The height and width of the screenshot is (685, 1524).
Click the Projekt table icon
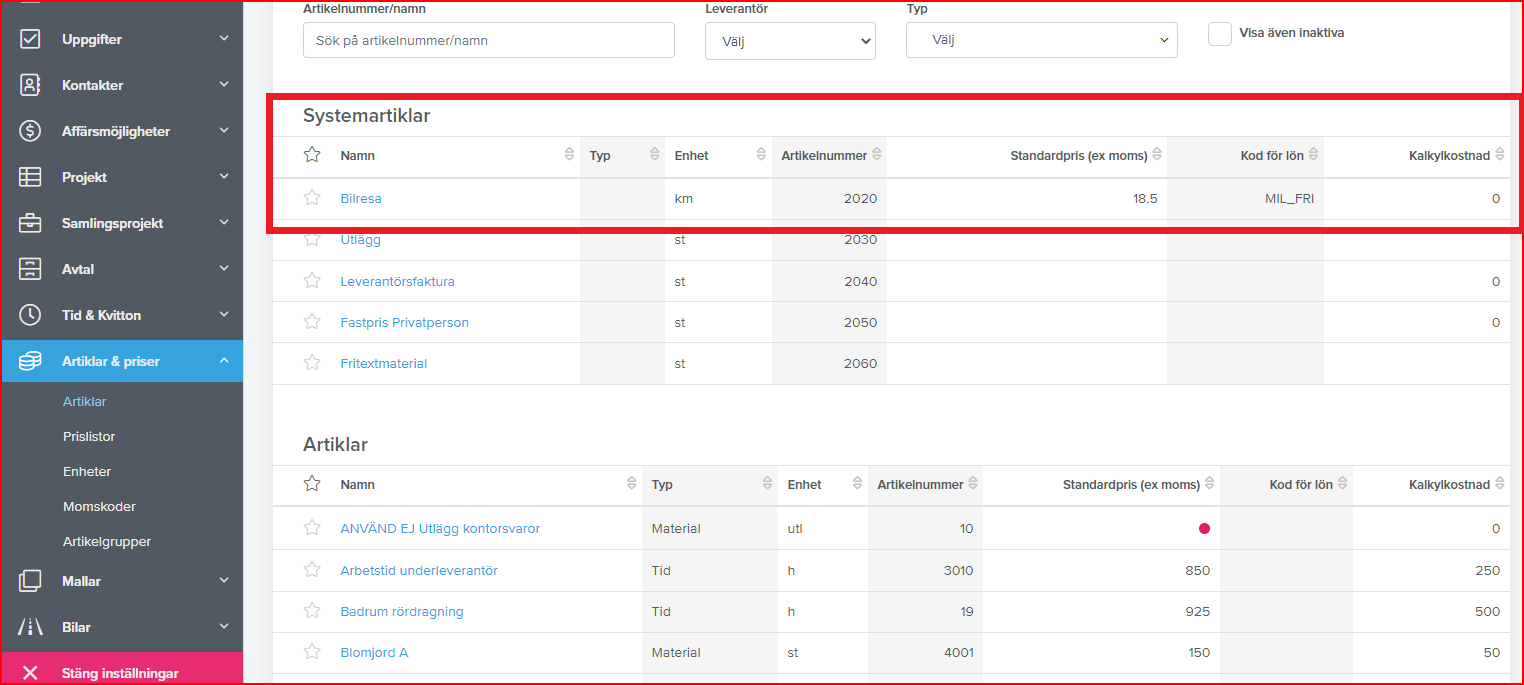30,177
